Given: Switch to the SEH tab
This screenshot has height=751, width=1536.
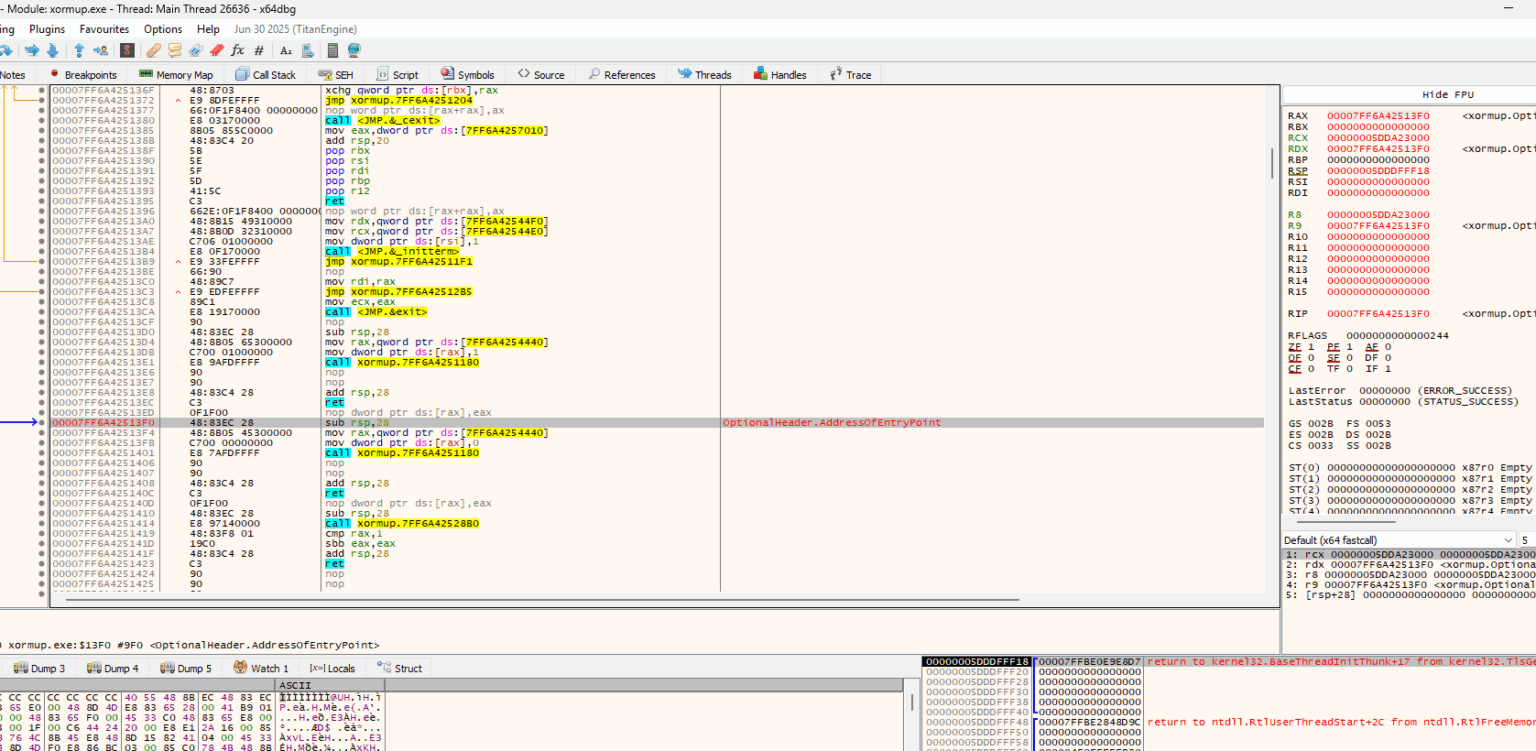Looking at the screenshot, I should point(336,75).
